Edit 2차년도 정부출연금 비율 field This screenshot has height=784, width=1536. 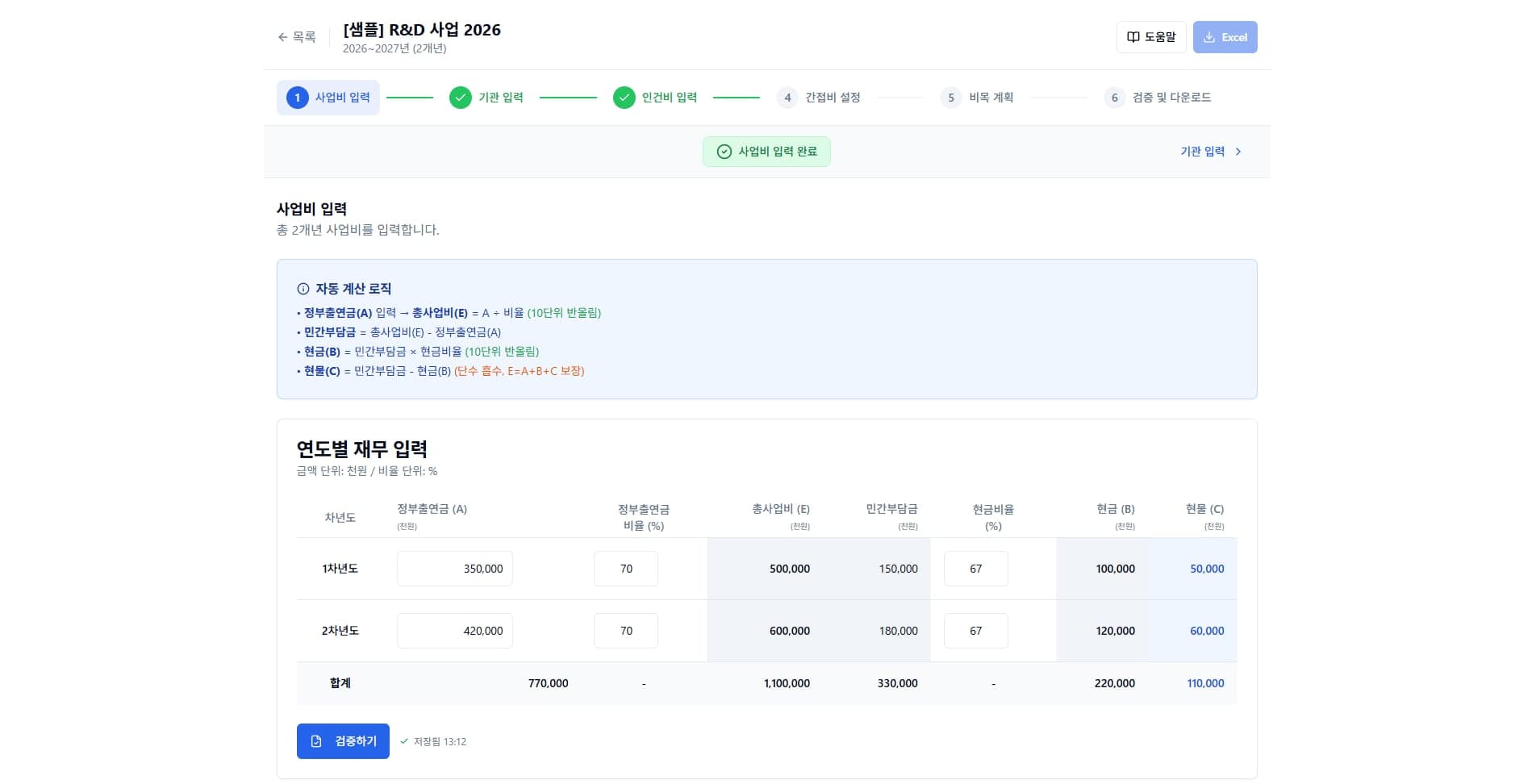[x=626, y=631]
